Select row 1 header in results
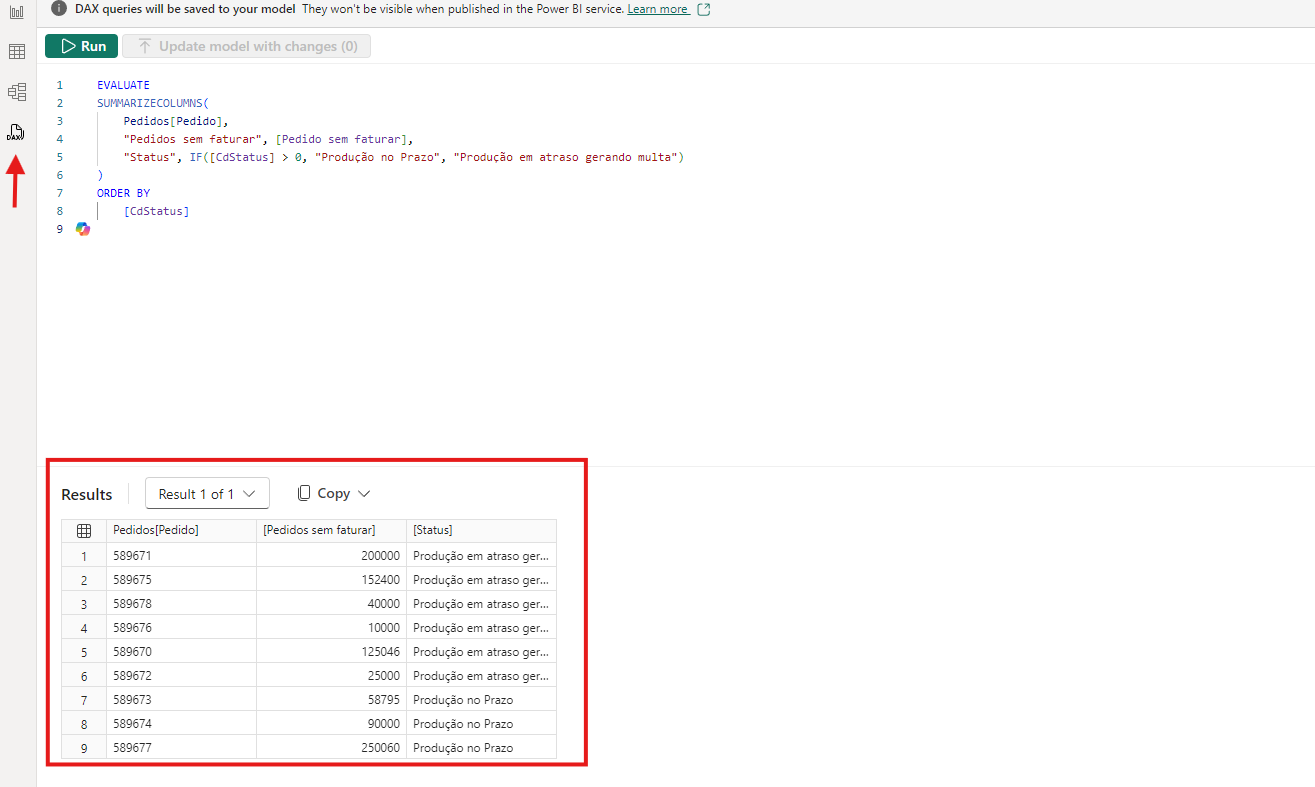Viewport: 1315px width, 787px height. tap(84, 556)
